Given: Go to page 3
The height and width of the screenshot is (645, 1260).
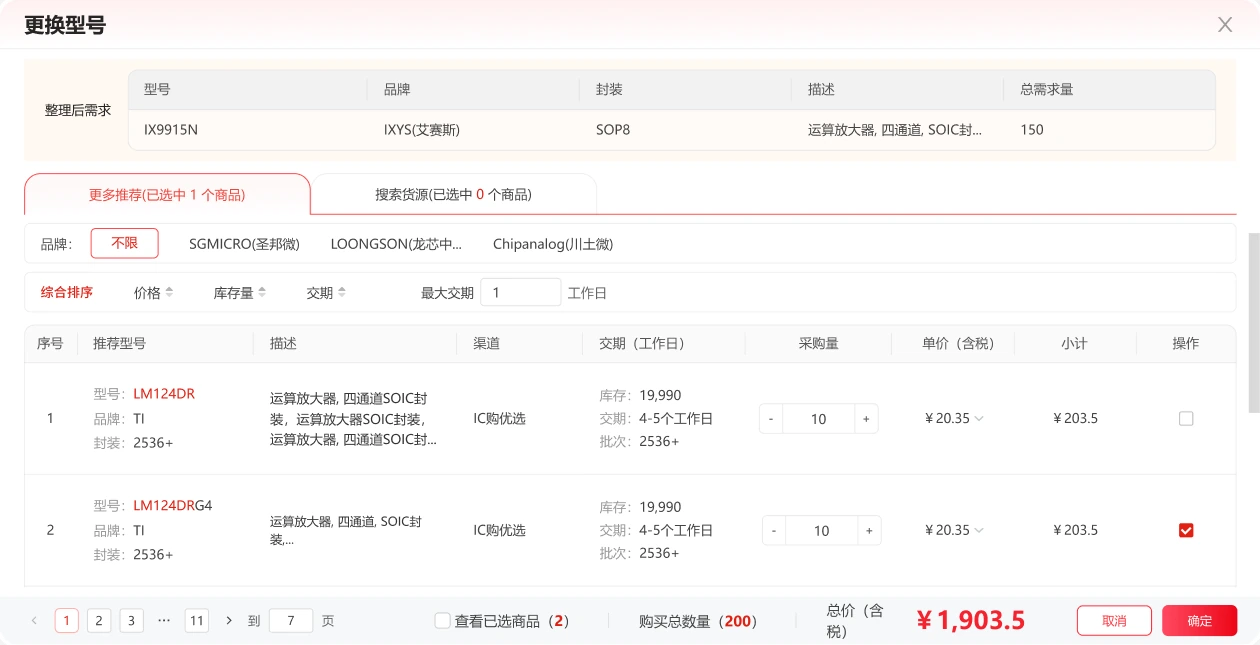Looking at the screenshot, I should pyautogui.click(x=132, y=621).
